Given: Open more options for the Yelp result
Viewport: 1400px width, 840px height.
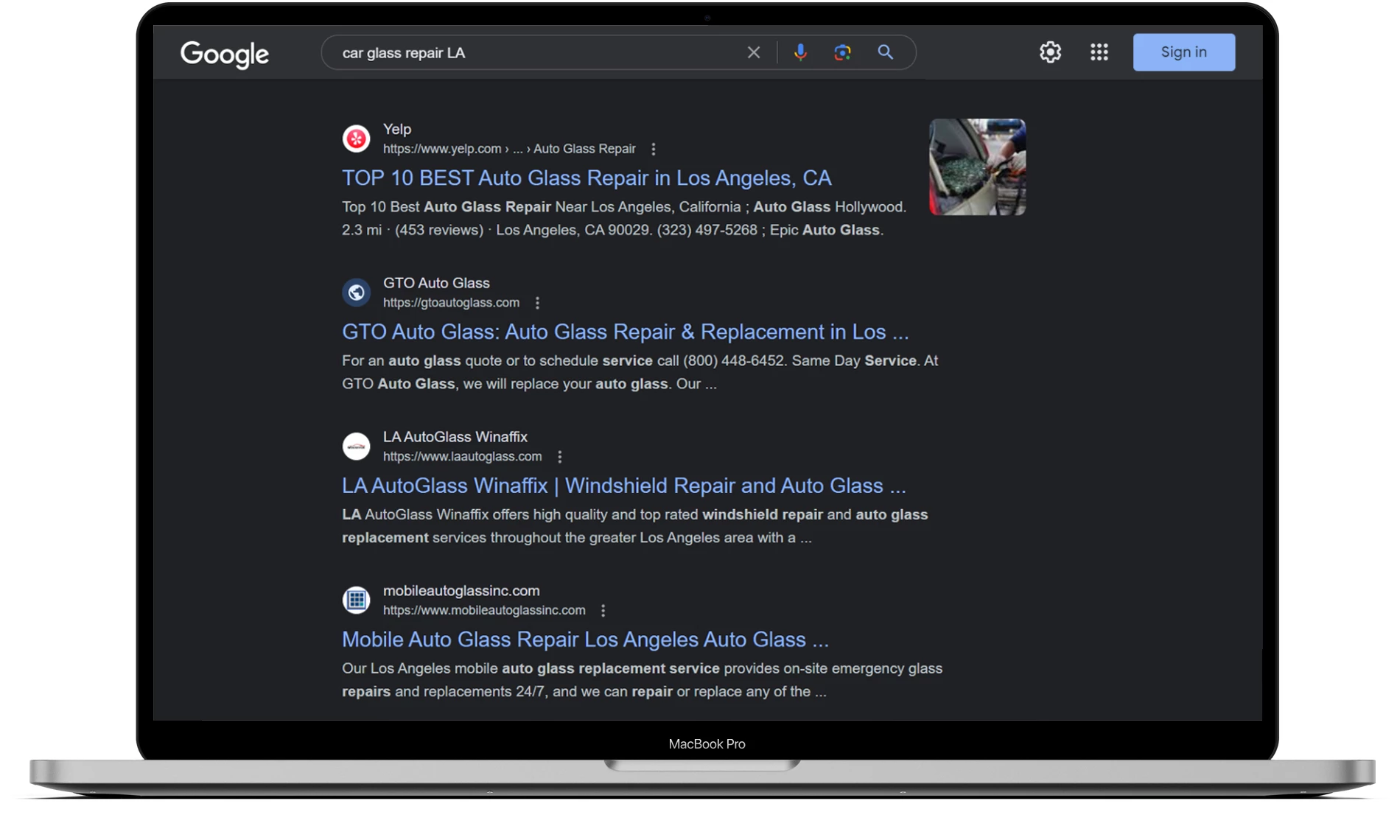Looking at the screenshot, I should [x=654, y=149].
